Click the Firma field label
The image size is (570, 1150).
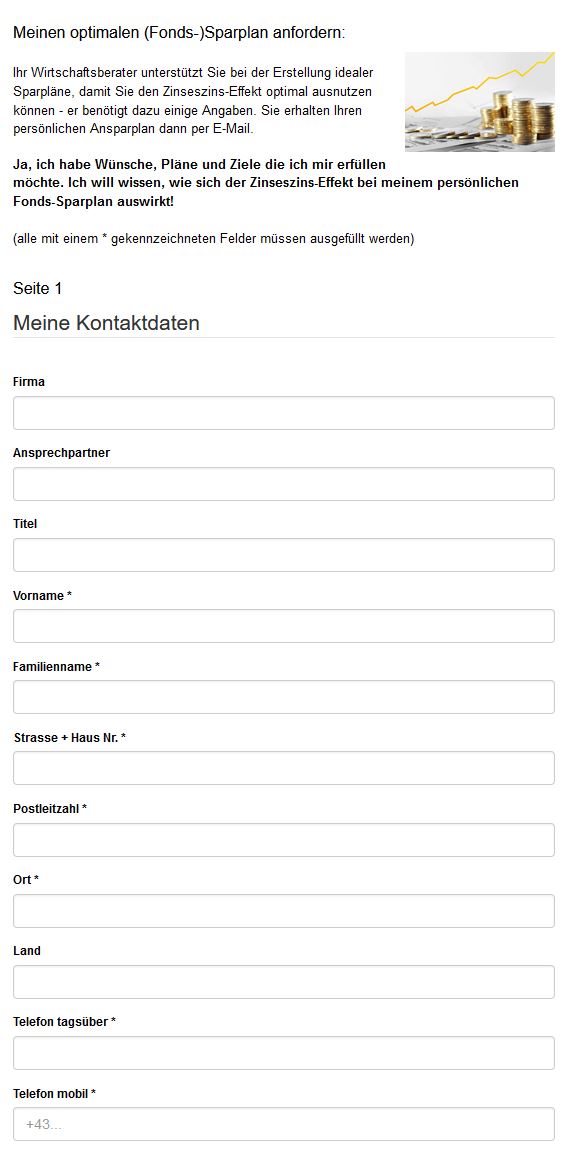coord(29,382)
